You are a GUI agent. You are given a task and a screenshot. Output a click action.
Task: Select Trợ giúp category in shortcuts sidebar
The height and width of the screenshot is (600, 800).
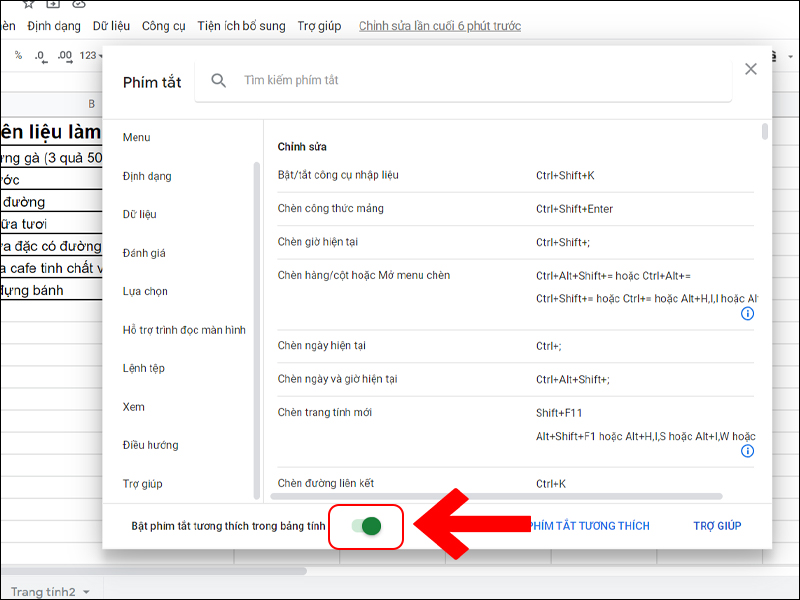pyautogui.click(x=142, y=484)
